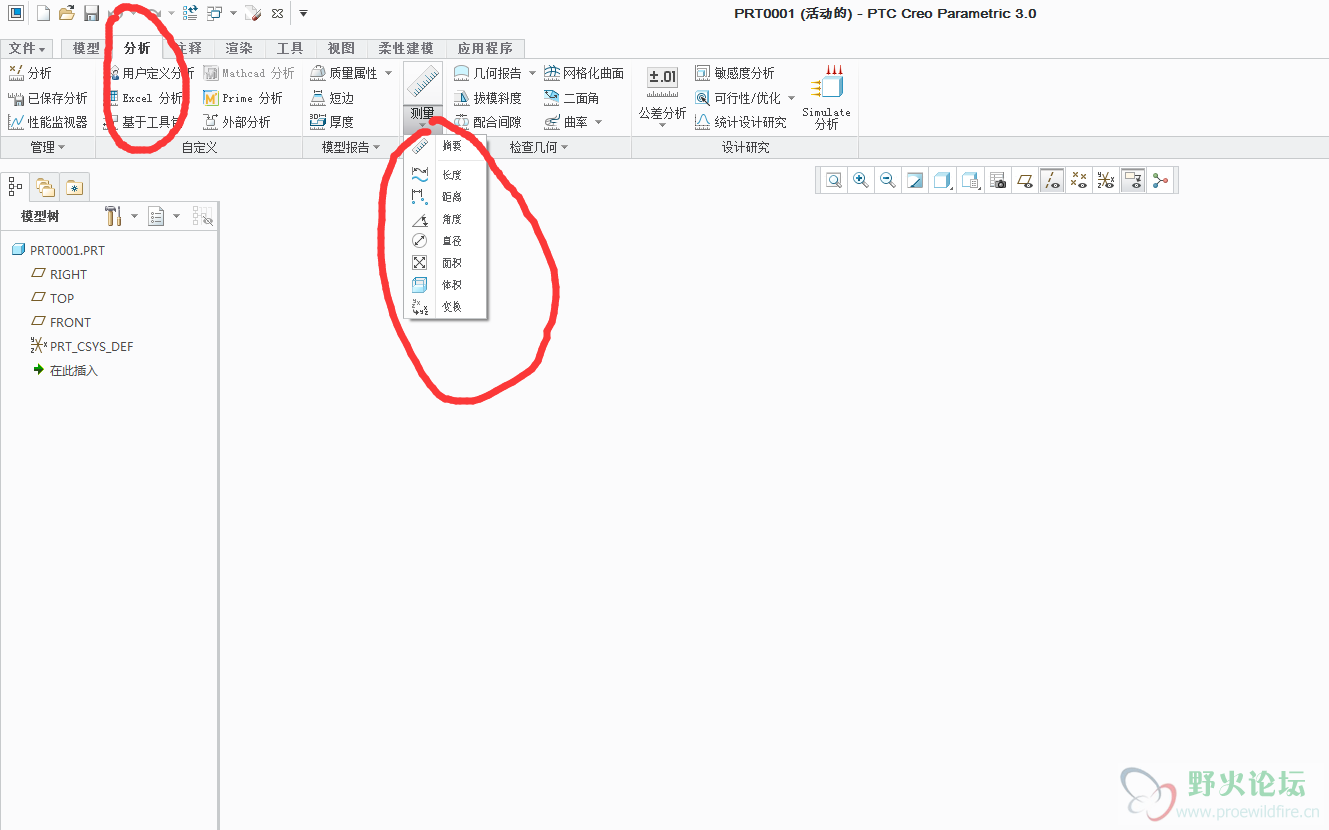Click the 厚度 analysis tool

332,122
